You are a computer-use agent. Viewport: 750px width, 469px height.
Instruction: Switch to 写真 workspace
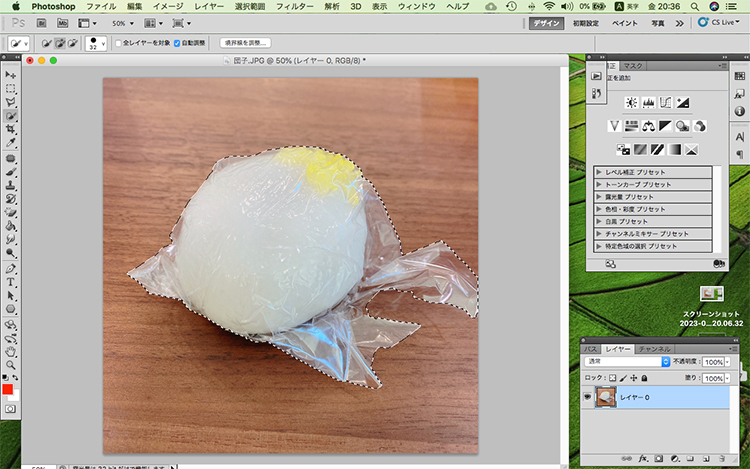[658, 23]
